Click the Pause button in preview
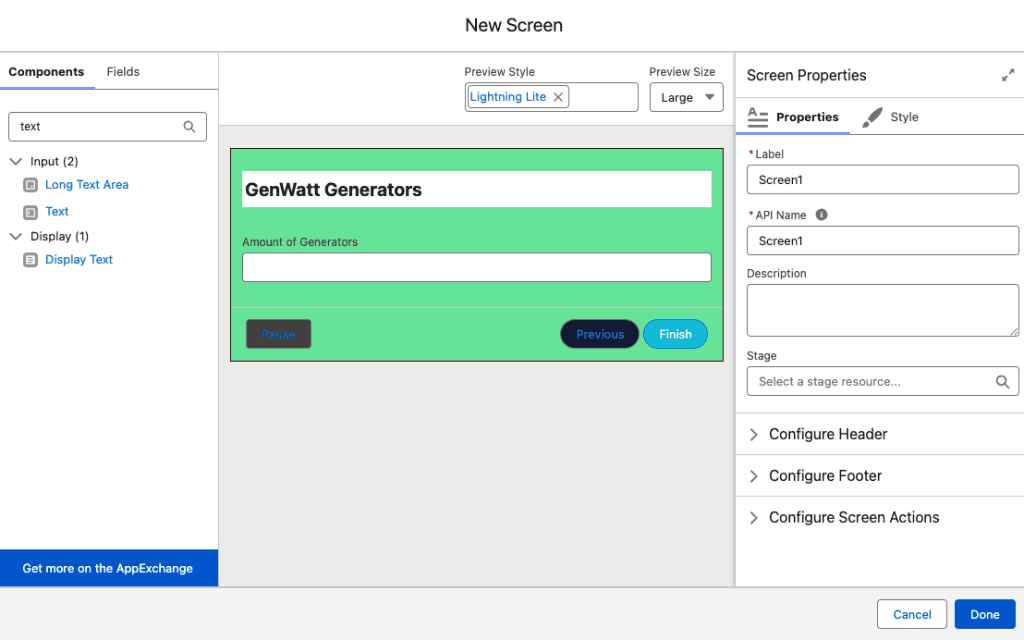Screen dimensions: 1024x640 click(278, 334)
